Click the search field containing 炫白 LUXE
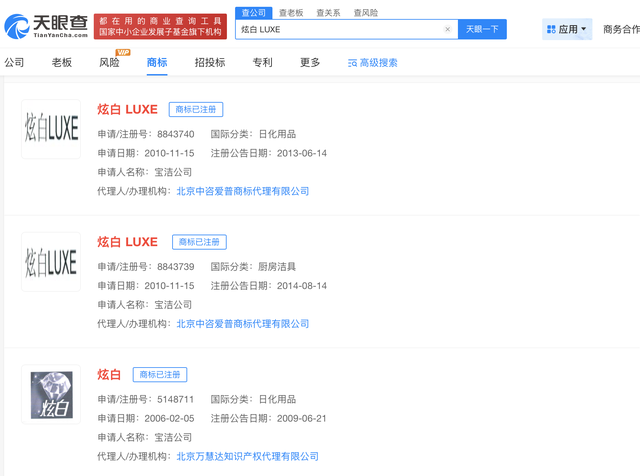 click(x=340, y=30)
